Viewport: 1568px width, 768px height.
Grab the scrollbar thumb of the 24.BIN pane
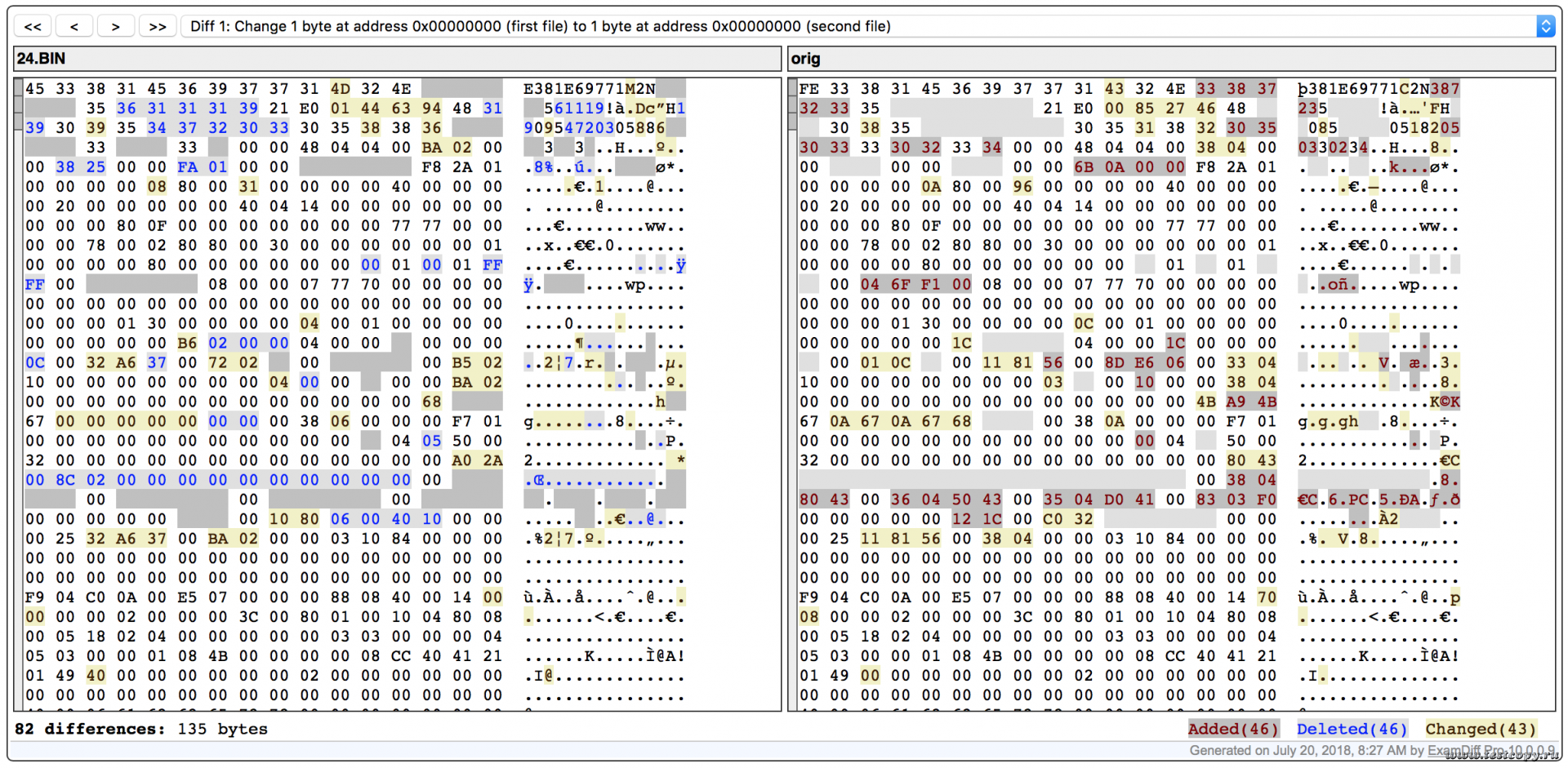(18, 105)
